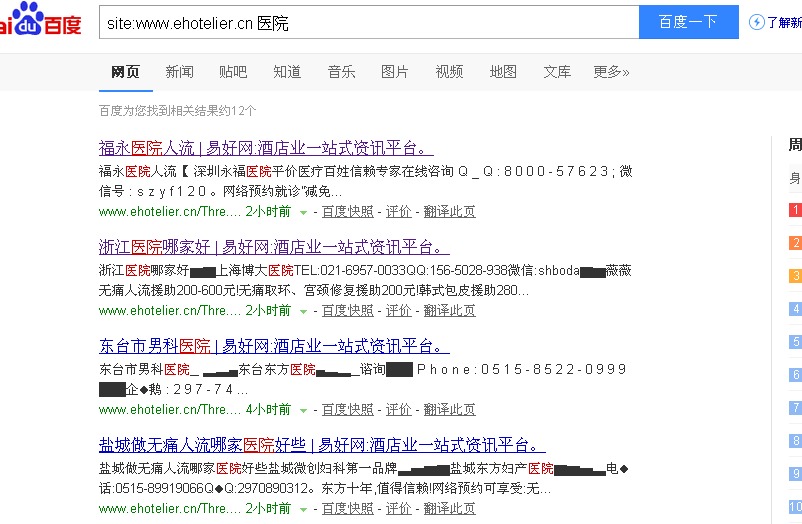Click the lightning icon beside 了解新
Viewport: 802px width, 524px height.
click(756, 22)
